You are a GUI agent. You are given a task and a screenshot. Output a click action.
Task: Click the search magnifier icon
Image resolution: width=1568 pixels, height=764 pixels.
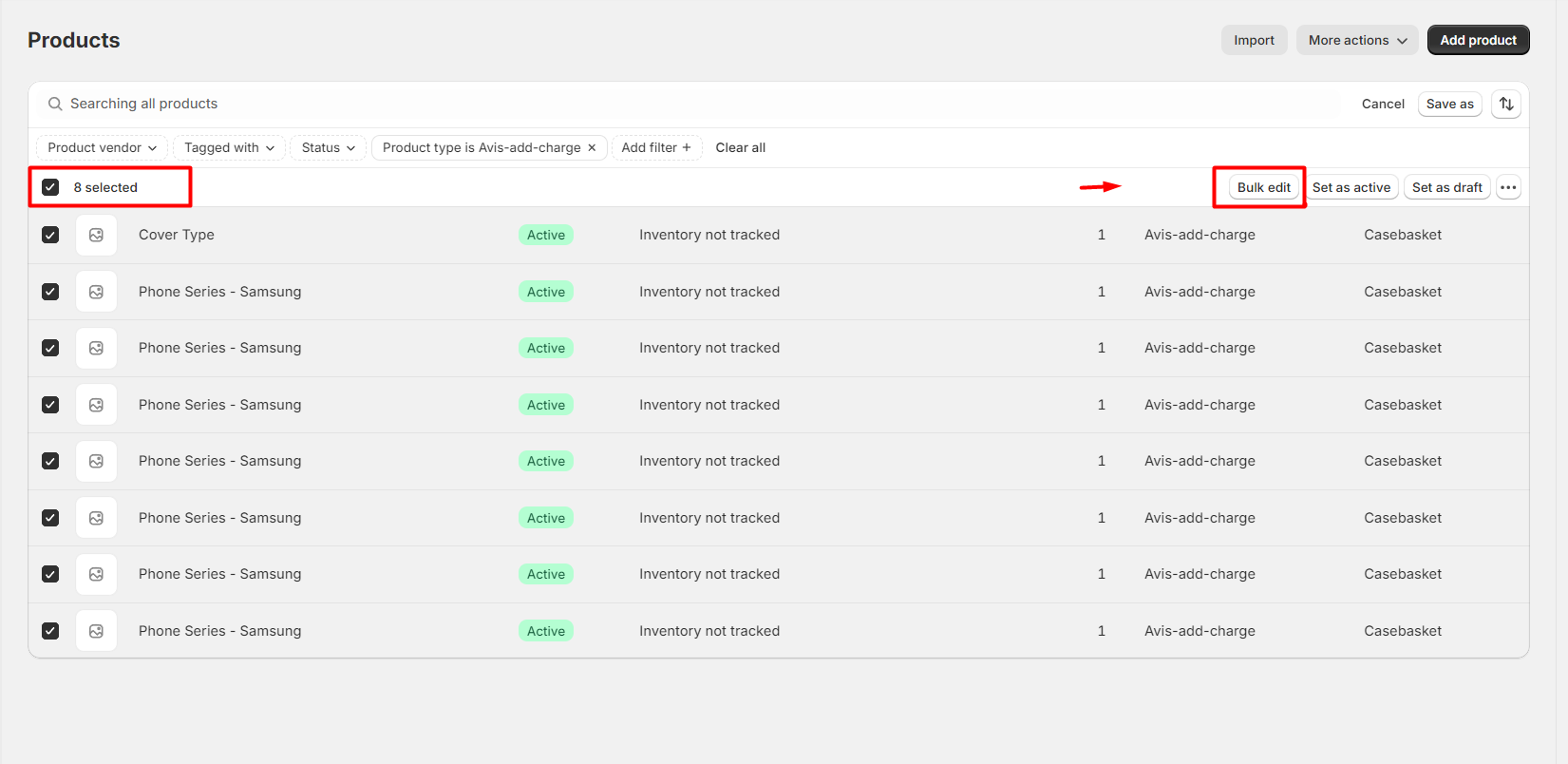[x=55, y=104]
